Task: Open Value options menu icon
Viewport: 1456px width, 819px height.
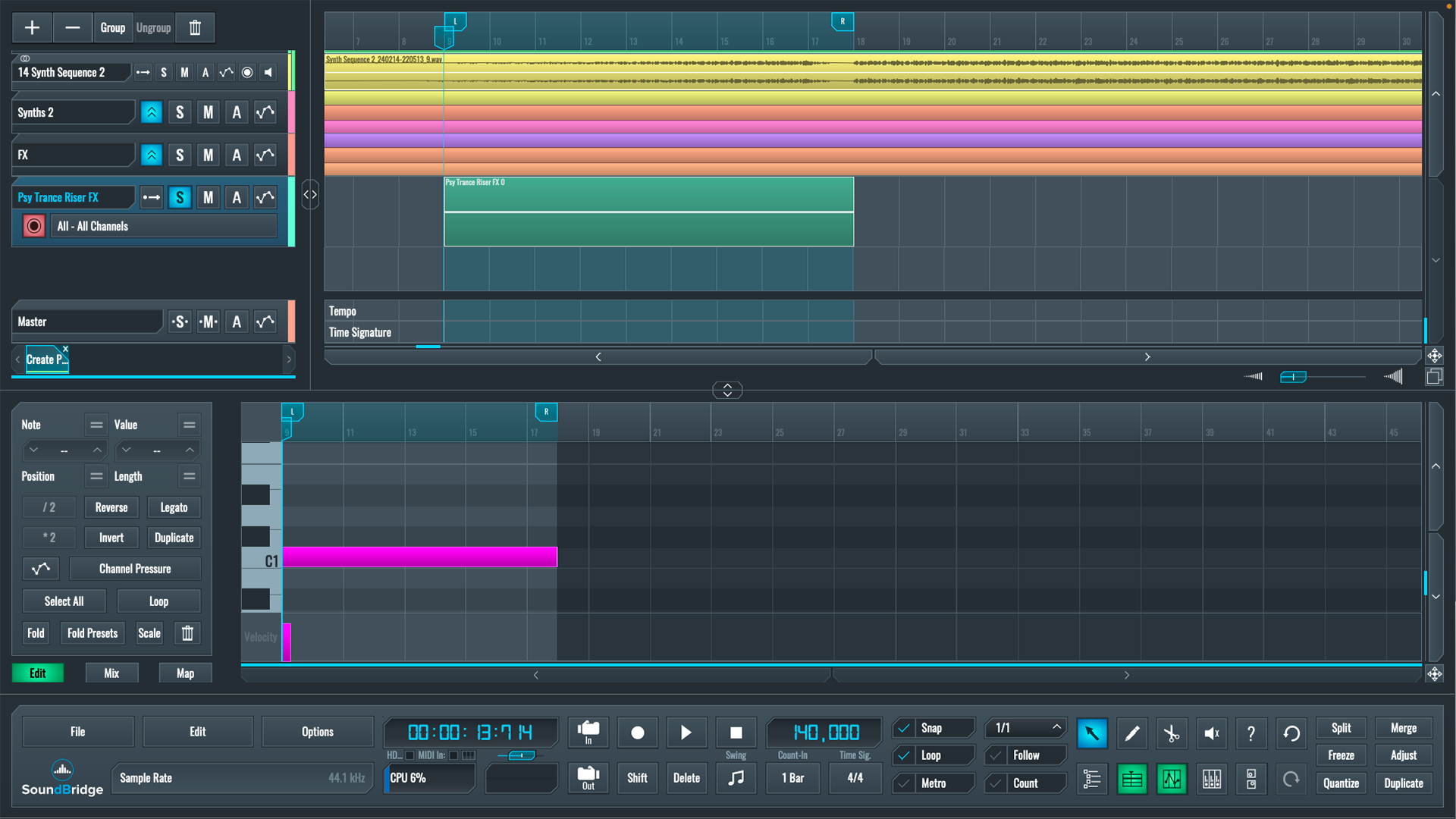Action: click(190, 425)
